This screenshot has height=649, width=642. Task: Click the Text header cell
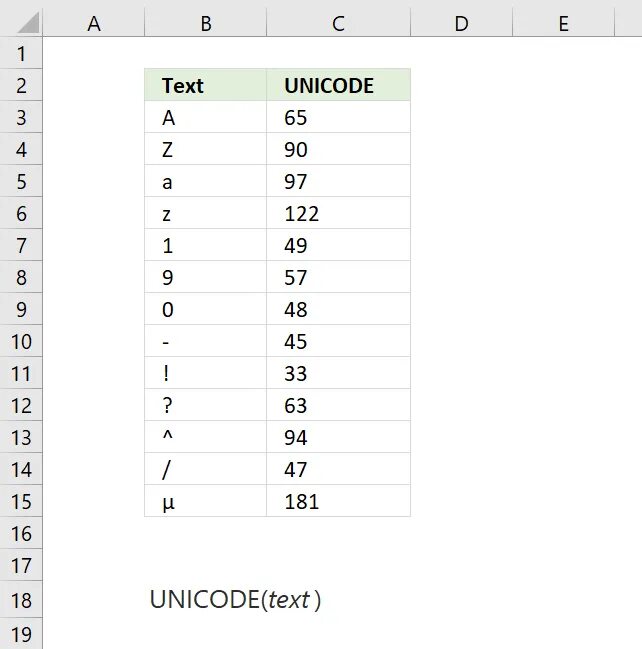point(205,85)
